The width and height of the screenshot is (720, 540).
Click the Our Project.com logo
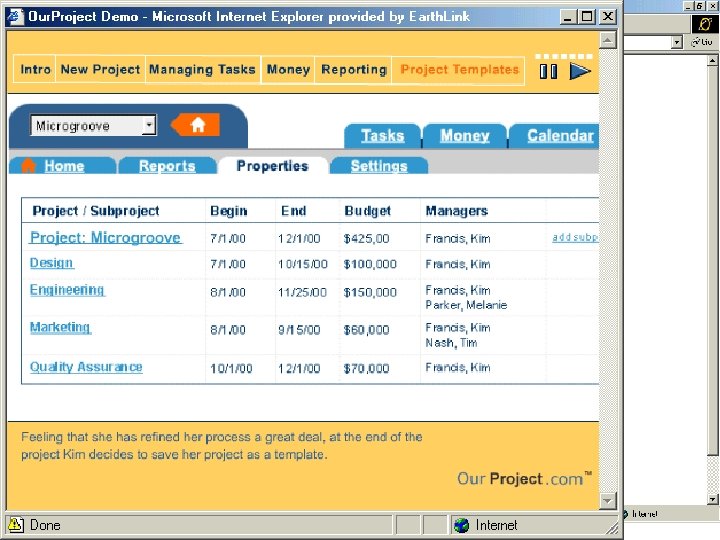pyautogui.click(x=524, y=479)
